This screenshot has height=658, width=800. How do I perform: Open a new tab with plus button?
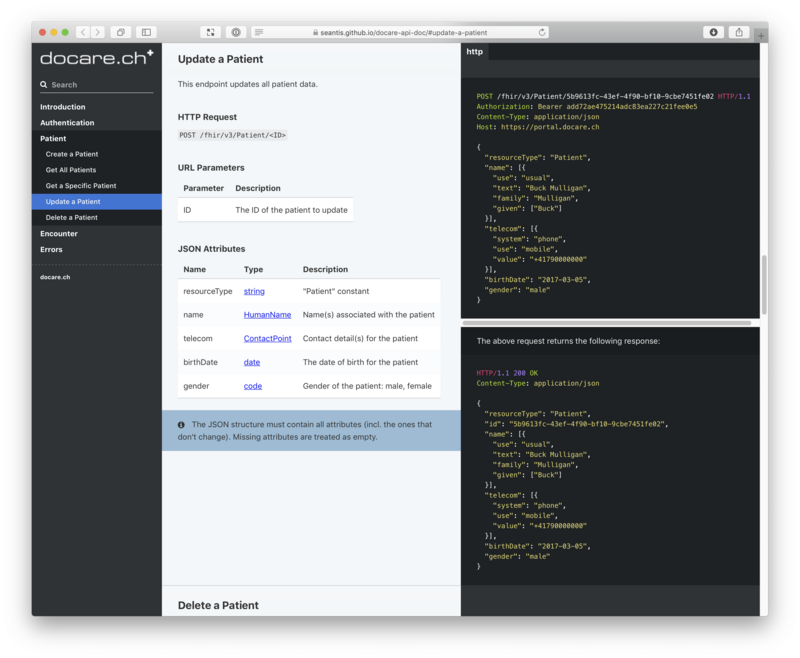(761, 35)
